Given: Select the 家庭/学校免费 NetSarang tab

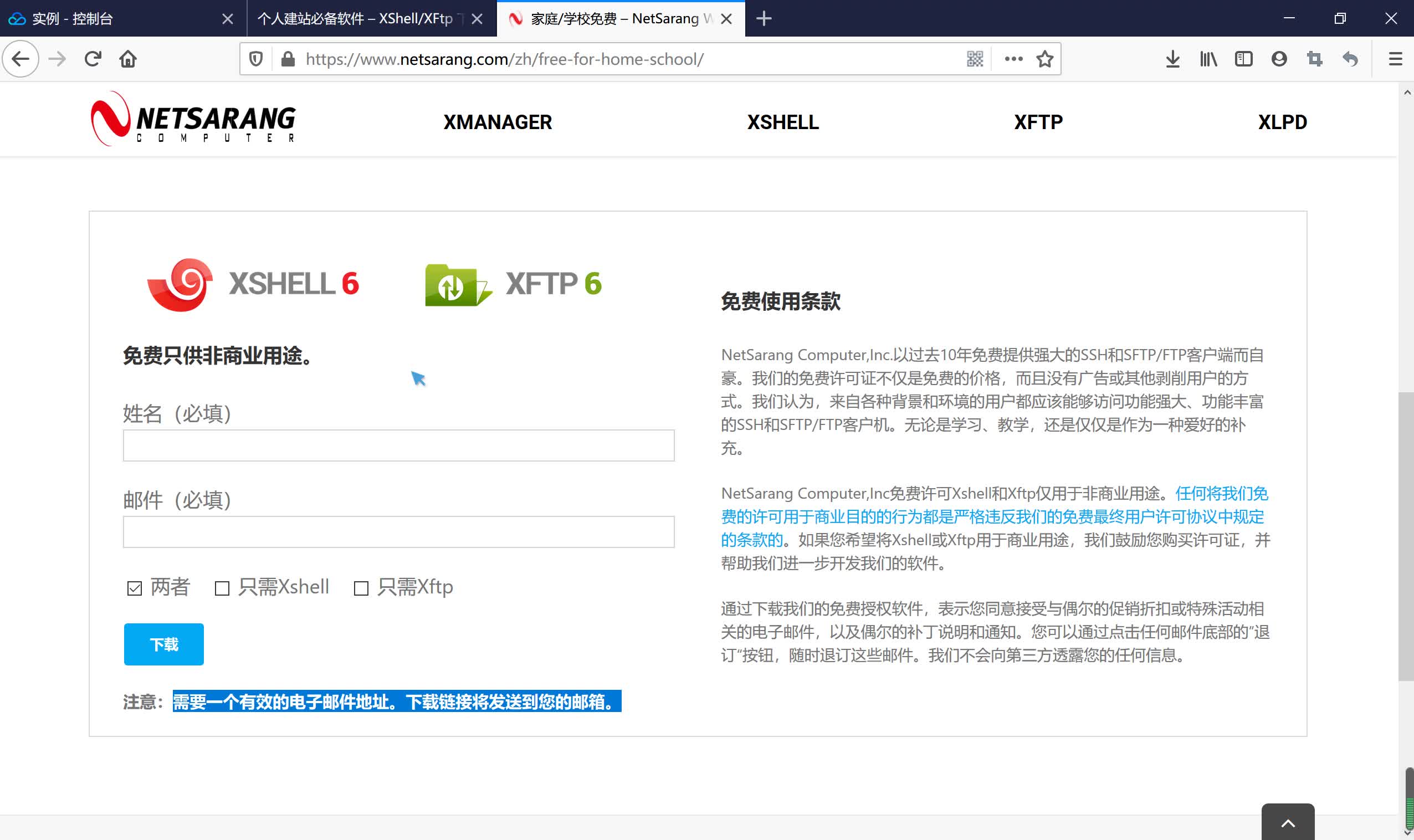Looking at the screenshot, I should 621,19.
